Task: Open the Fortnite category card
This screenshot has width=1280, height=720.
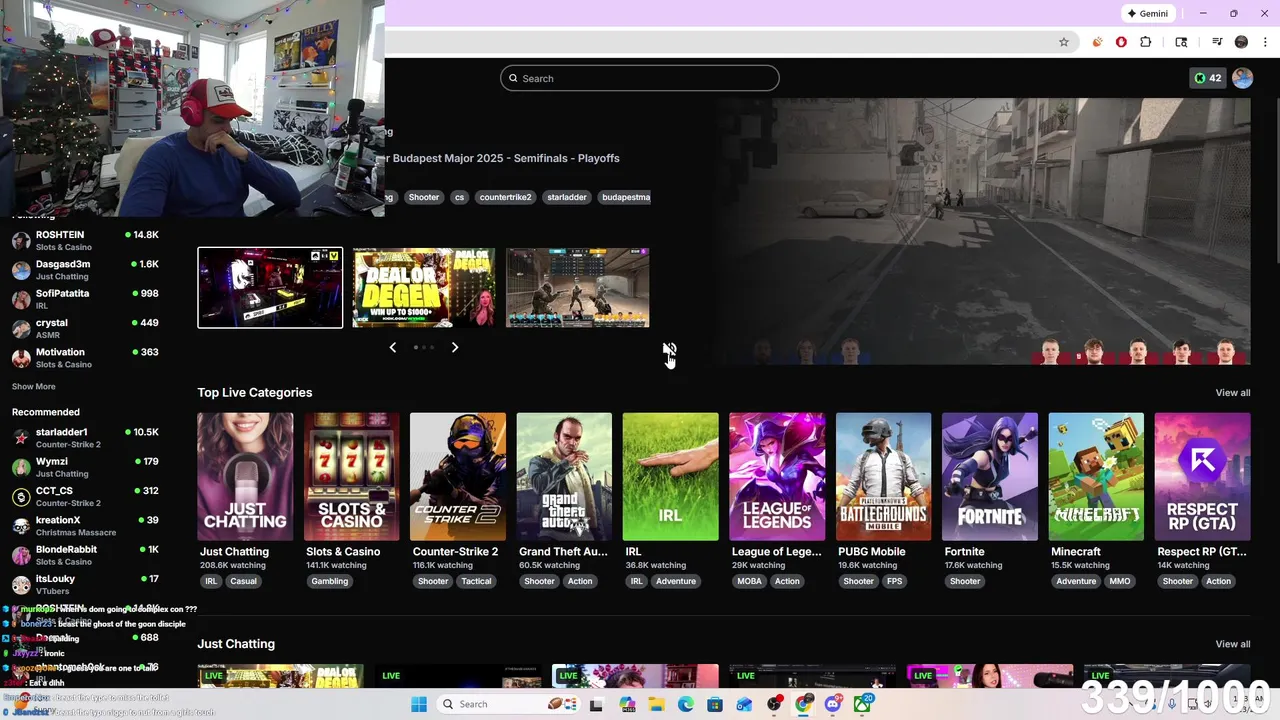Action: 990,476
